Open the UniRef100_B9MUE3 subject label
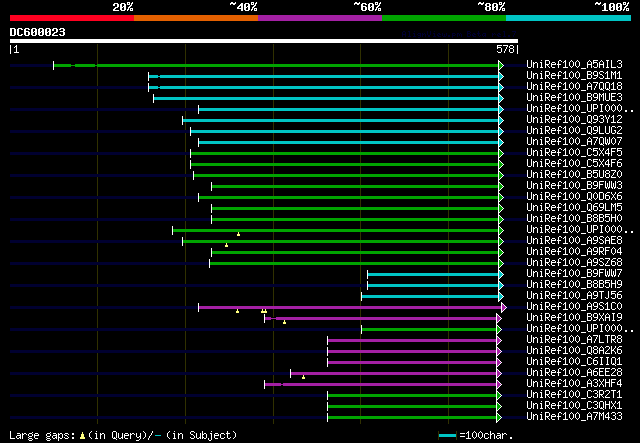Image resolution: width=640 pixels, height=443 pixels. pos(574,98)
